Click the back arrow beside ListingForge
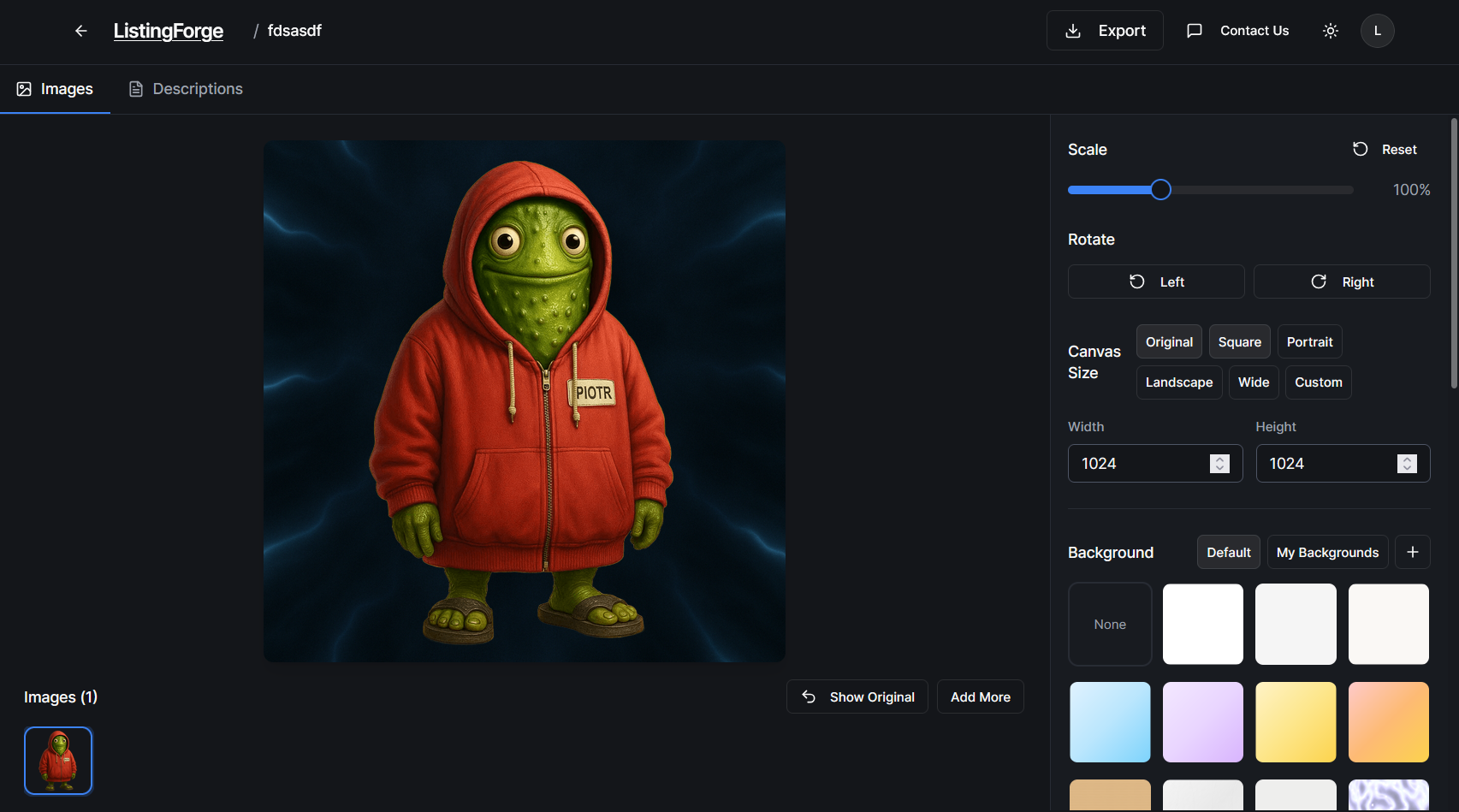This screenshot has height=812, width=1459. tap(80, 30)
